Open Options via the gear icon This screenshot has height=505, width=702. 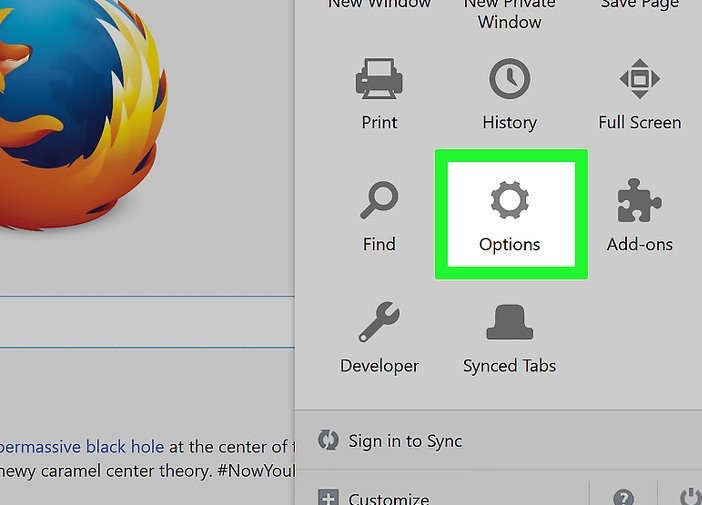point(509,202)
